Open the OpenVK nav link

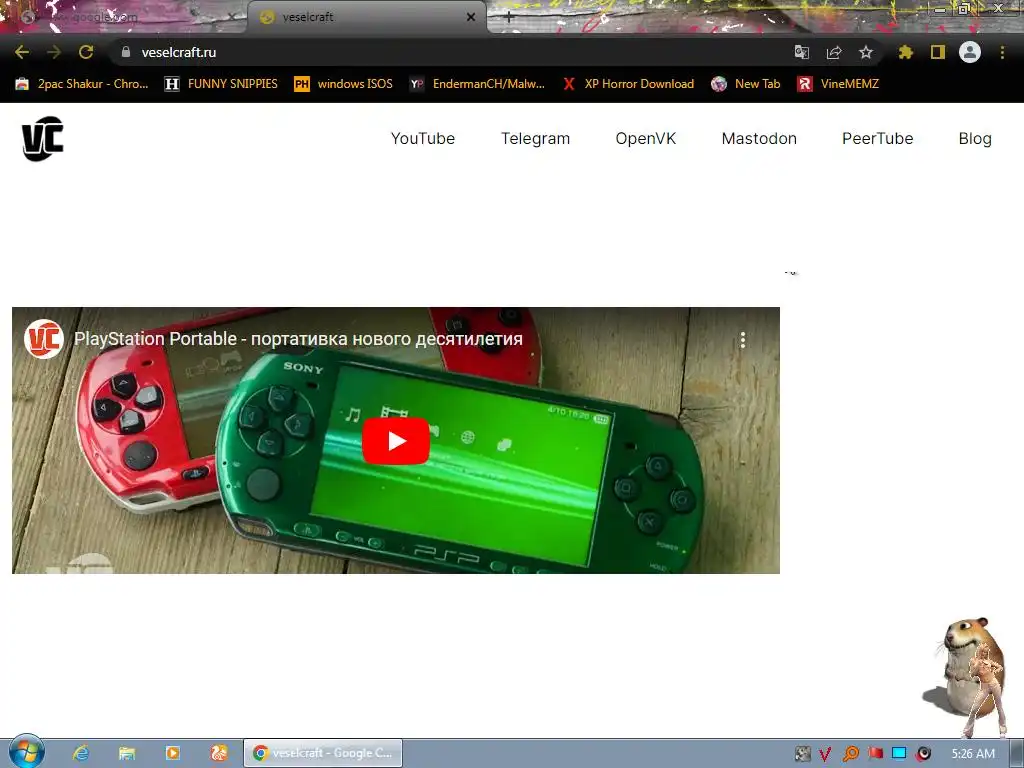point(645,138)
